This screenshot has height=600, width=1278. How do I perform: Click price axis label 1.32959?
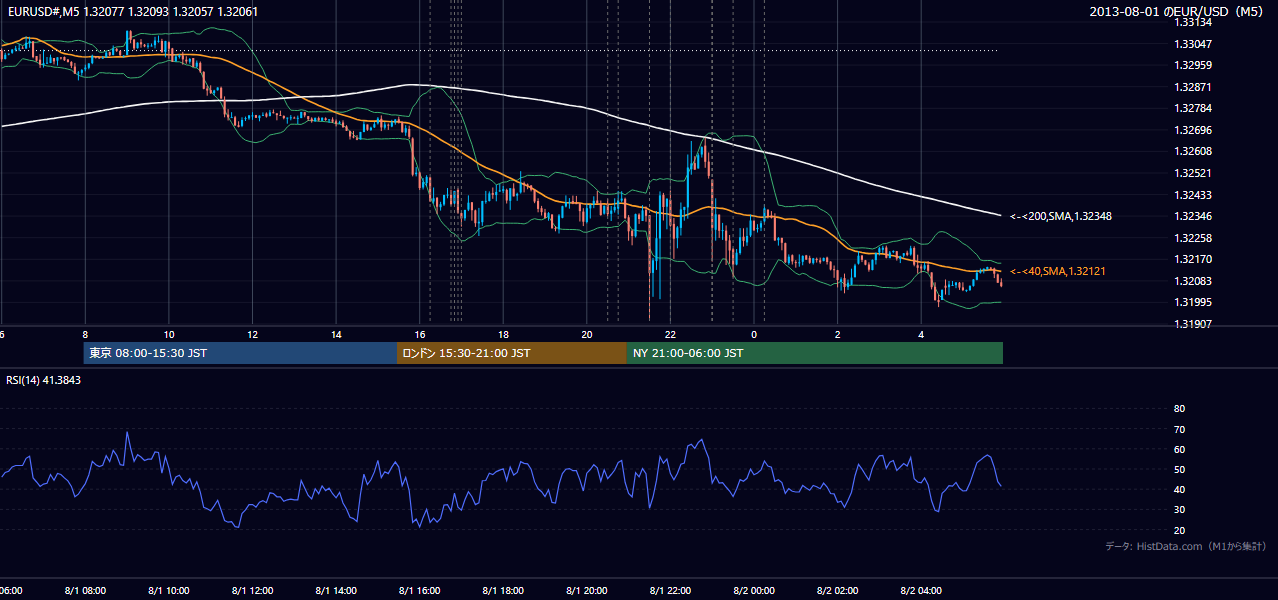coord(1193,66)
